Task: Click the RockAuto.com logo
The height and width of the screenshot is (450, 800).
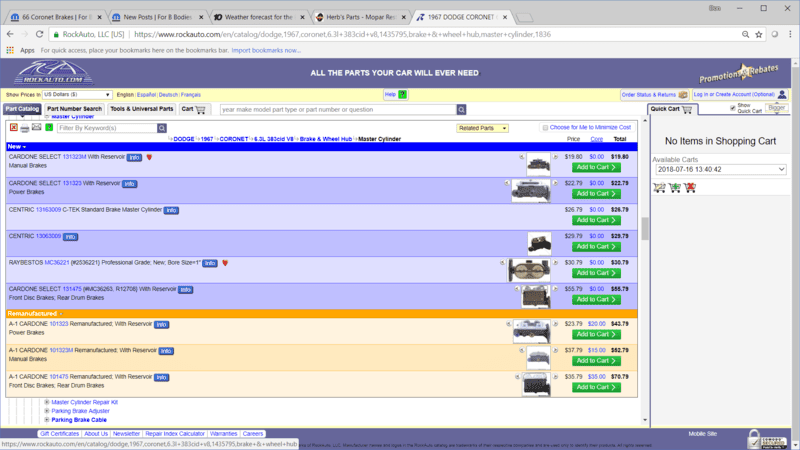Action: click(x=53, y=72)
